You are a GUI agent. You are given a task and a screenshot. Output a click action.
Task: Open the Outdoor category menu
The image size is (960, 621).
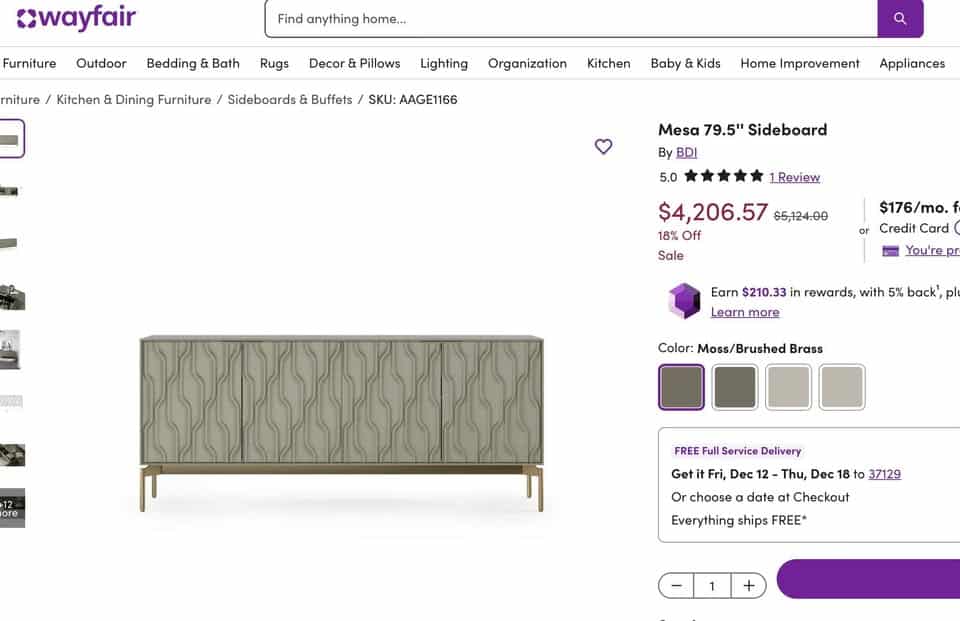tap(101, 63)
